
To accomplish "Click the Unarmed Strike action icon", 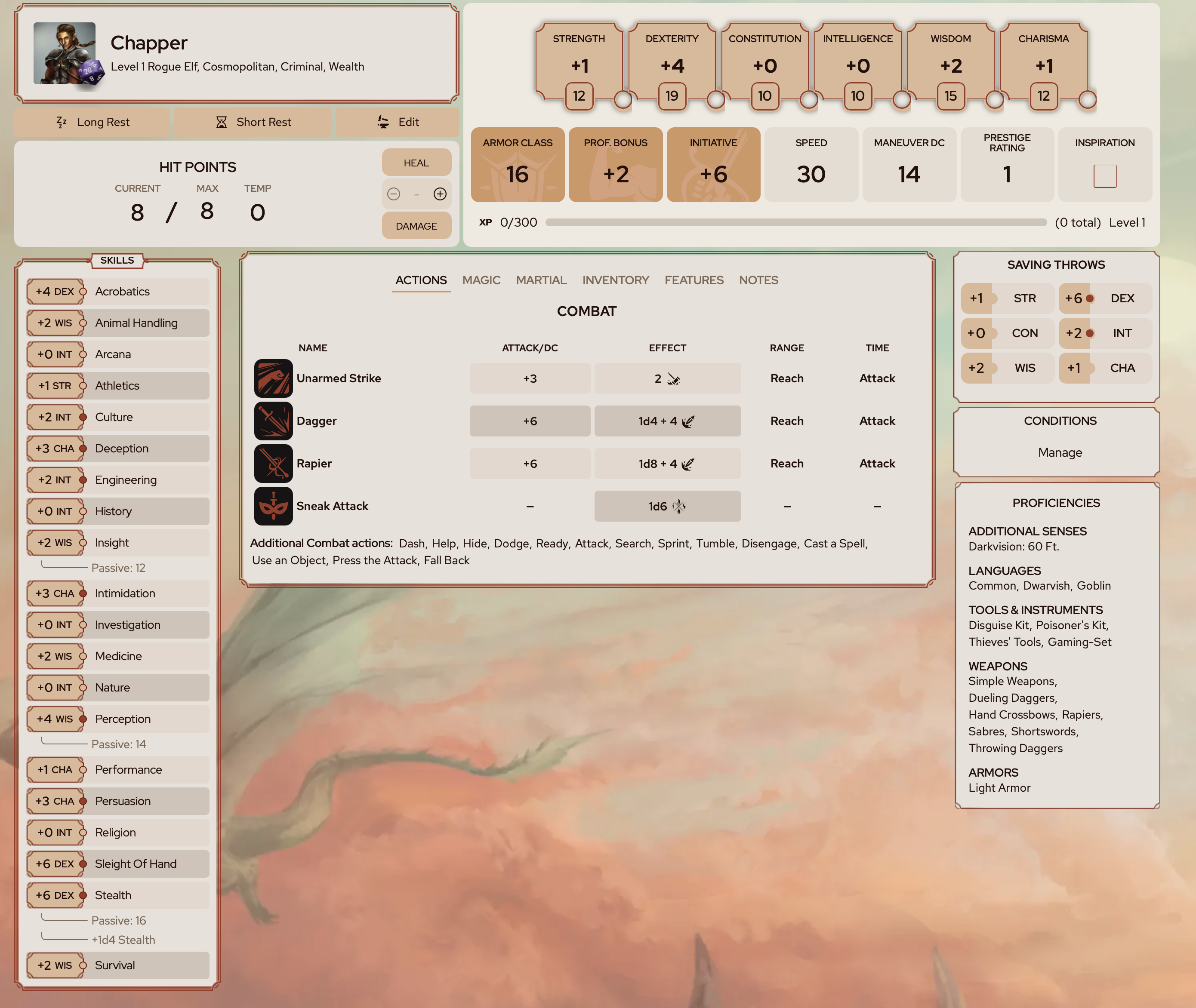I will click(x=273, y=378).
